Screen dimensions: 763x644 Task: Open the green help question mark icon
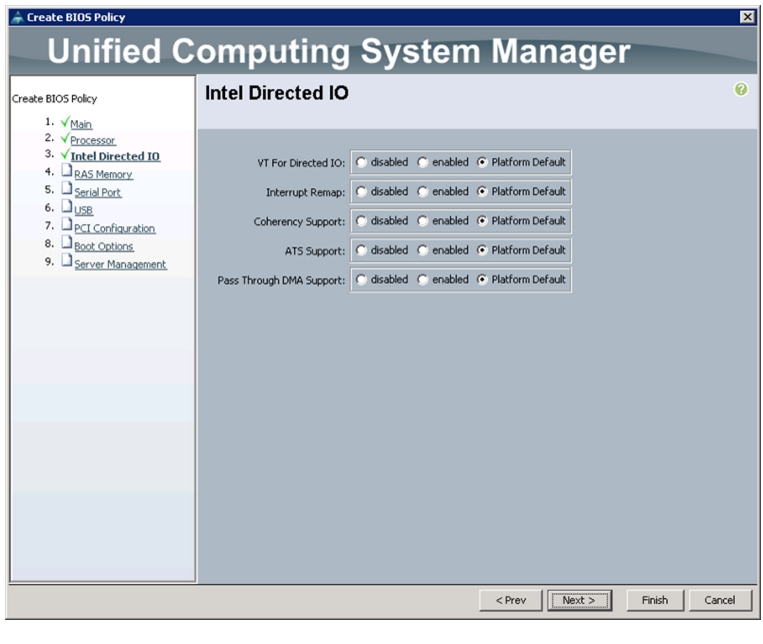coord(741,90)
